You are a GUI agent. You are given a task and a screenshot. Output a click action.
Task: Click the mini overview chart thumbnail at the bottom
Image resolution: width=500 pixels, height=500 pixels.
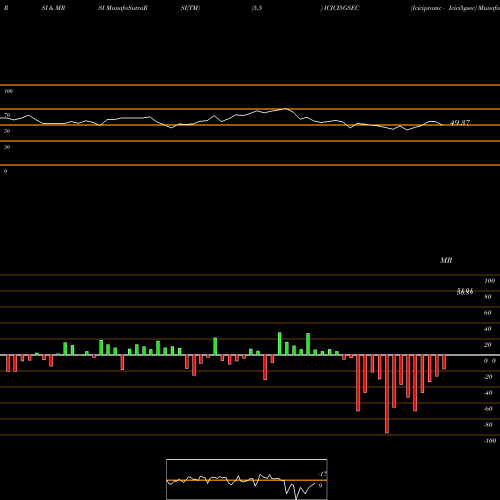[x=247, y=479]
